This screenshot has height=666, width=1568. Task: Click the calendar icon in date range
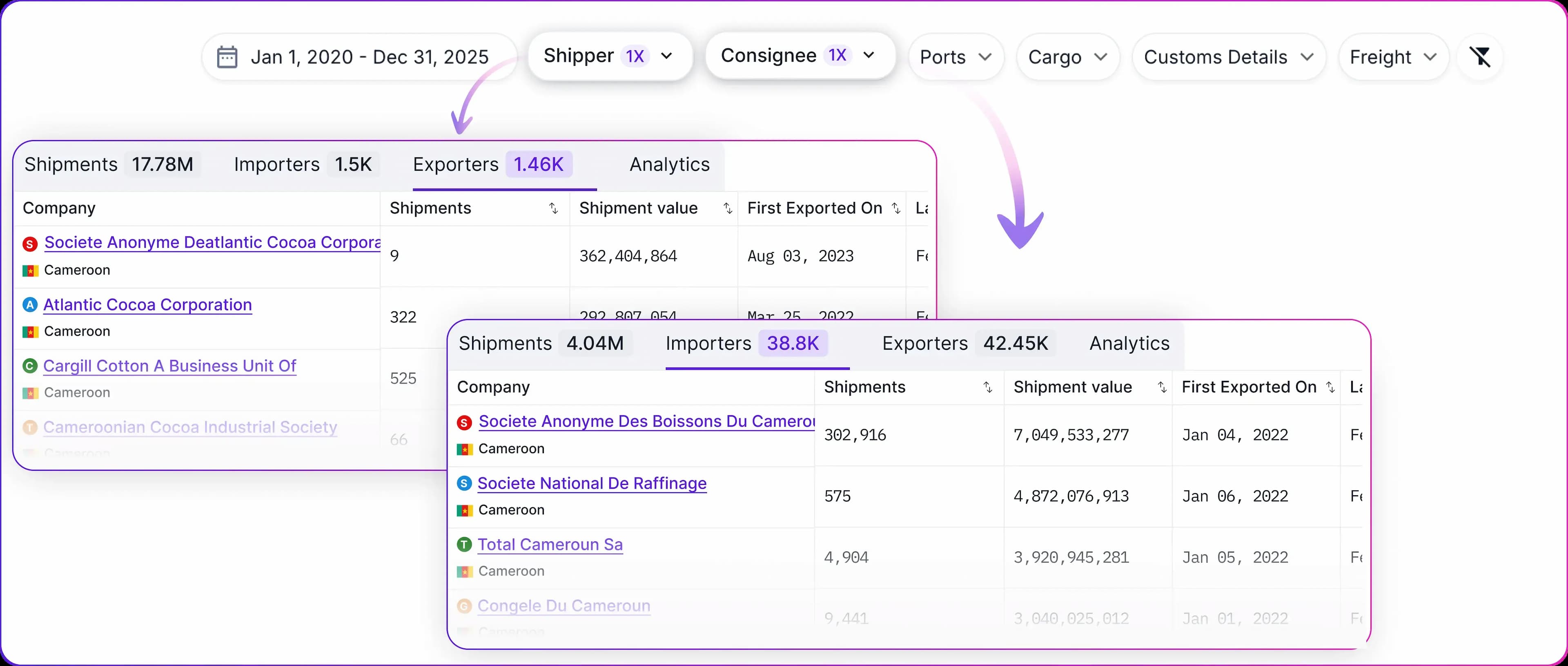coord(227,57)
